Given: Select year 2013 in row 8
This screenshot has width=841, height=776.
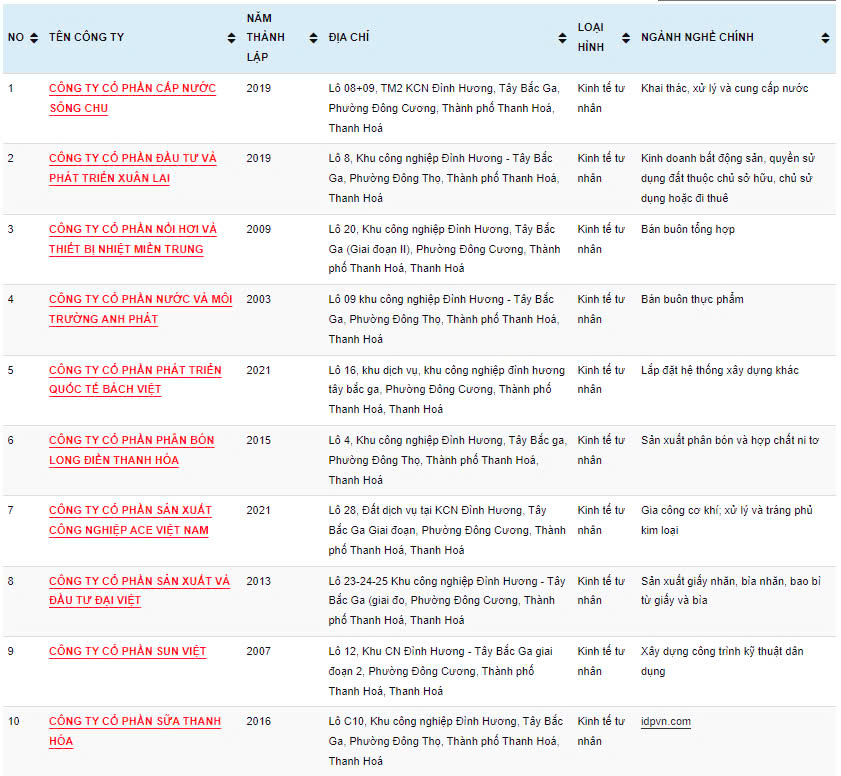Looking at the screenshot, I should coord(259,581).
